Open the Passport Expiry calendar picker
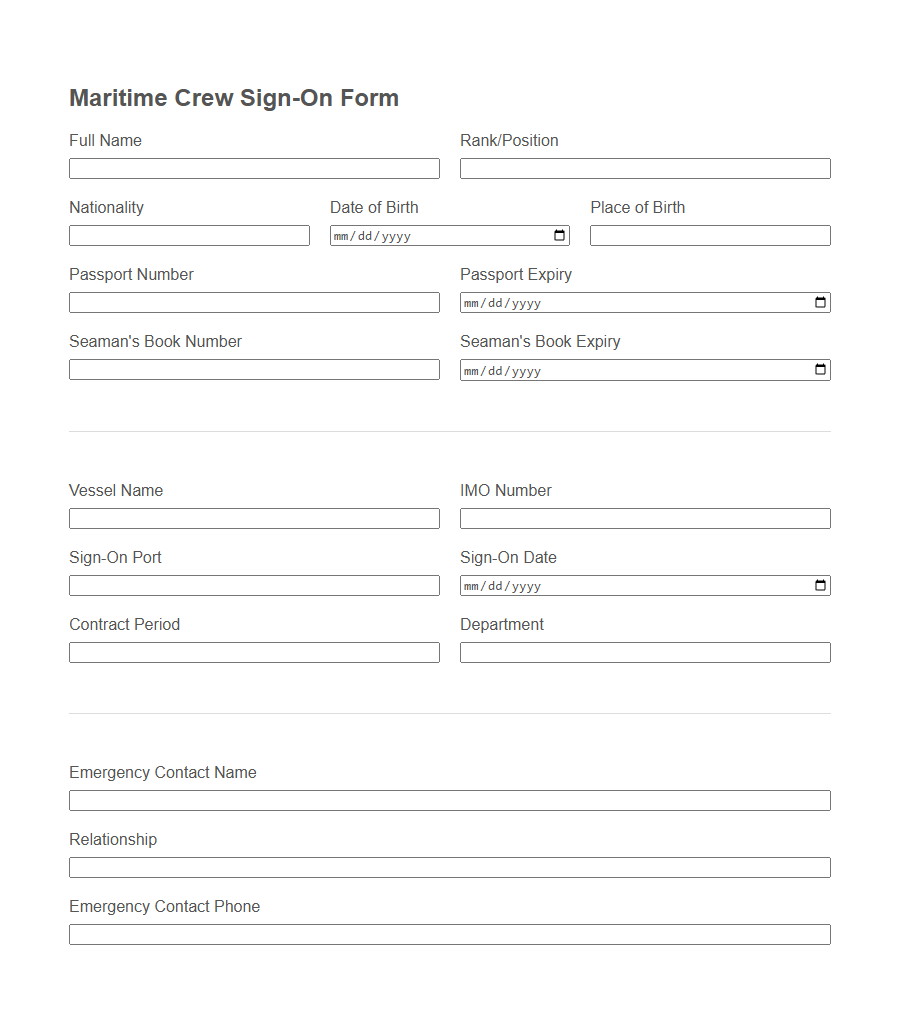The width and height of the screenshot is (900, 1009). tap(820, 302)
